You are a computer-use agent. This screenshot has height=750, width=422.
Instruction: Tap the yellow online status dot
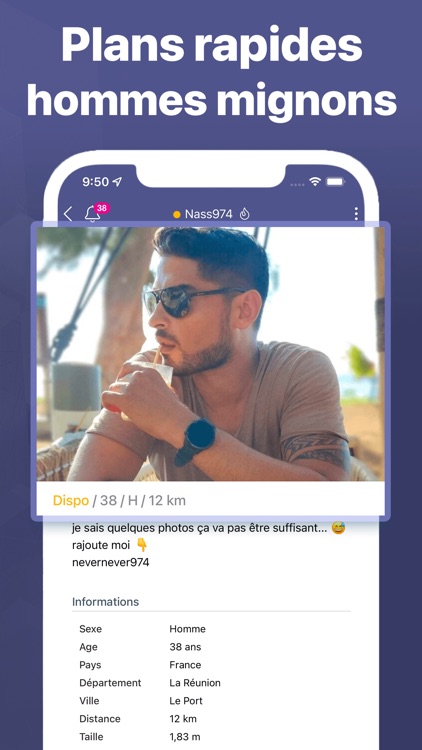pos(177,214)
